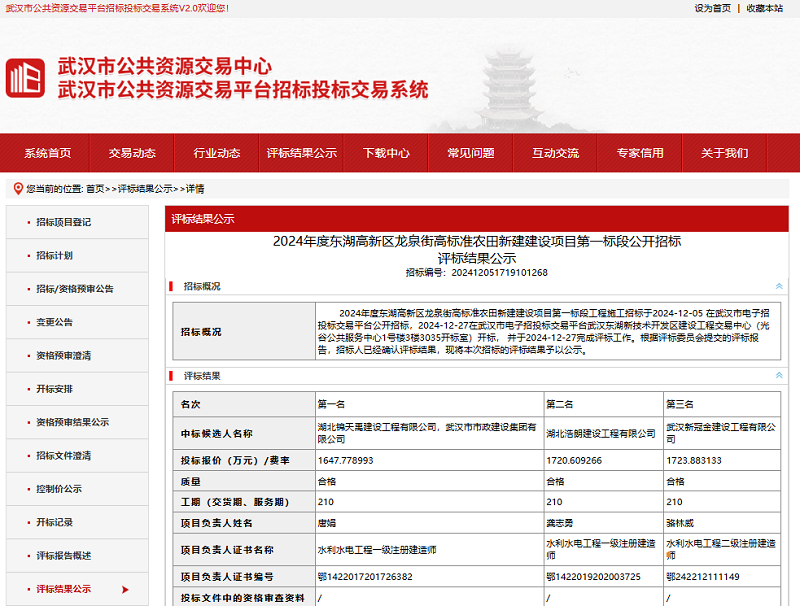Open 交易动态 navigation menu
This screenshot has width=800, height=606.
(132, 153)
